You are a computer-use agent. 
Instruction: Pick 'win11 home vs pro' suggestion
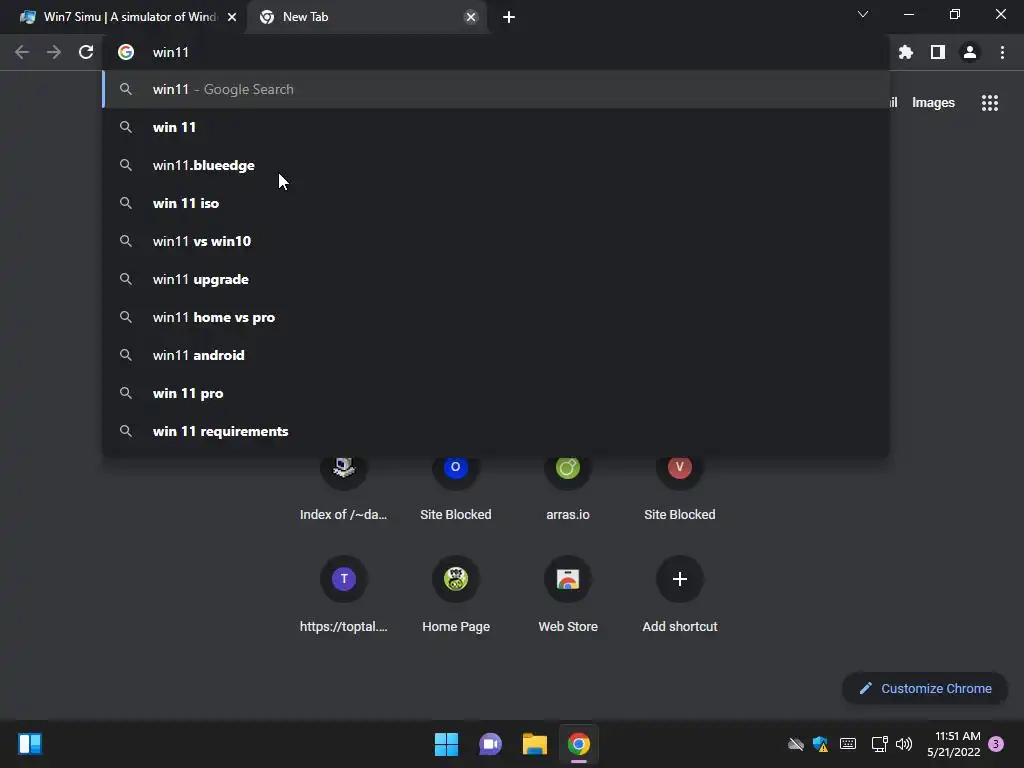click(496, 317)
